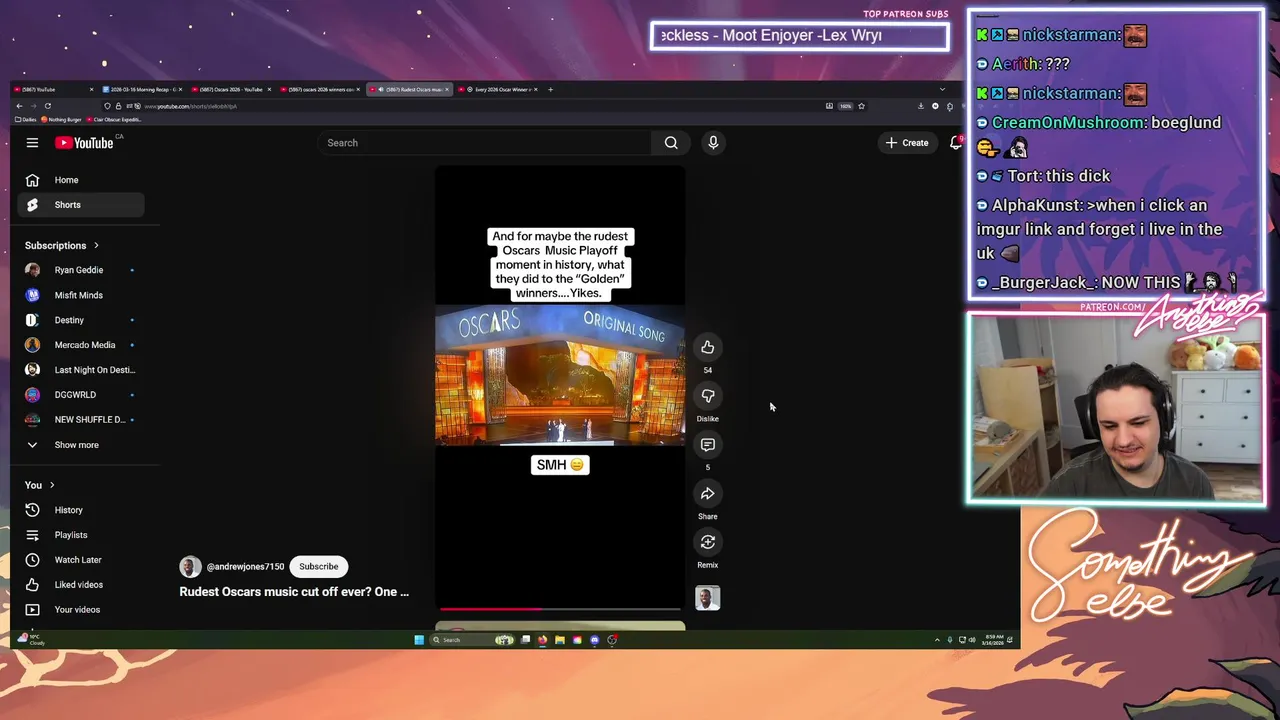Viewport: 1280px width, 720px height.
Task: Open Windows Start menu
Action: [x=419, y=640]
